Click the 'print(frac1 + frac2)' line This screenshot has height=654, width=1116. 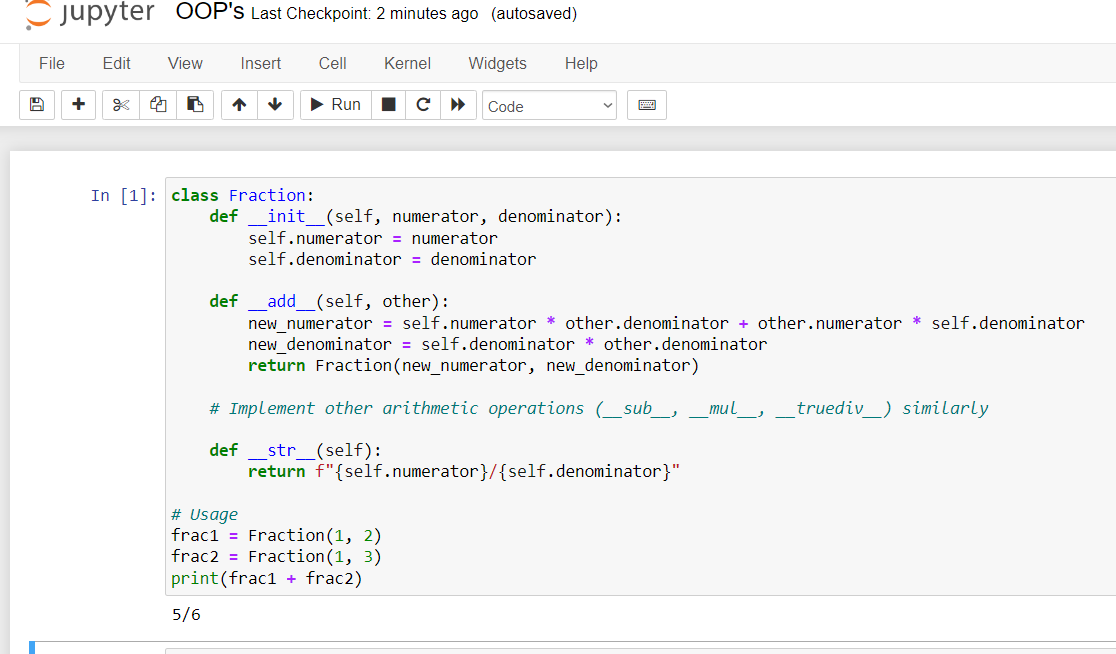click(267, 578)
